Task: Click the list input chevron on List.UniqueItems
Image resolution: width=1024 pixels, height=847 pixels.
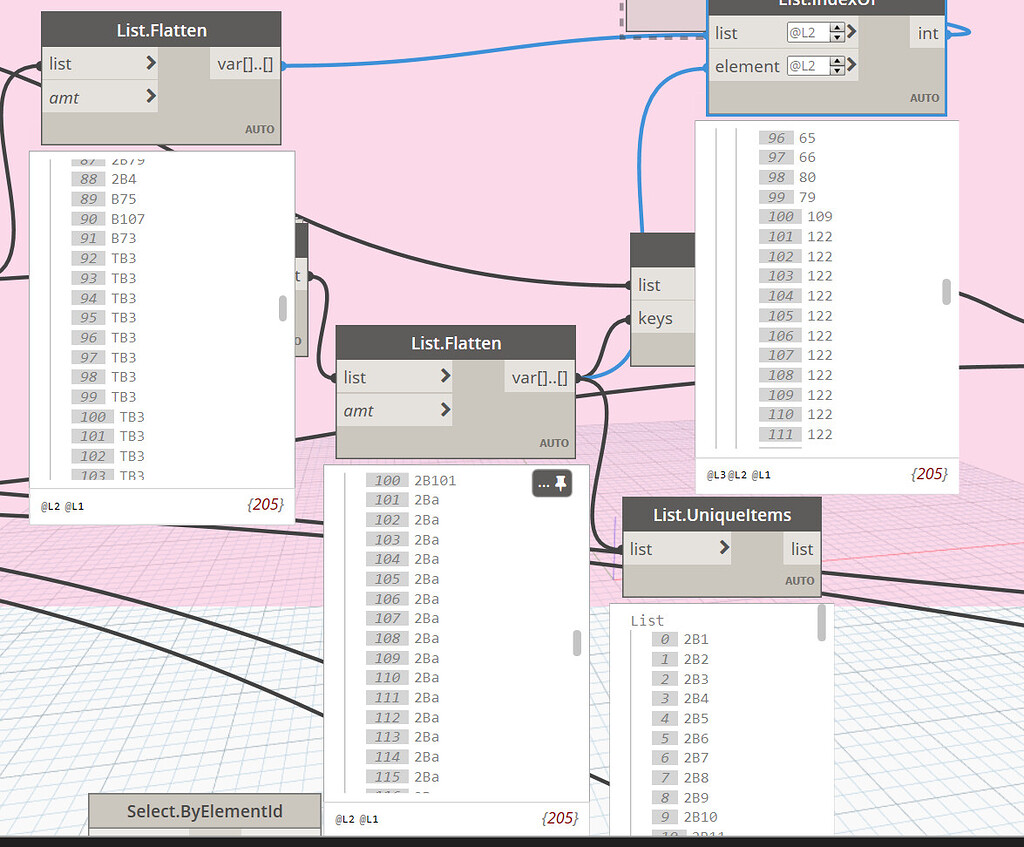Action: coord(727,548)
